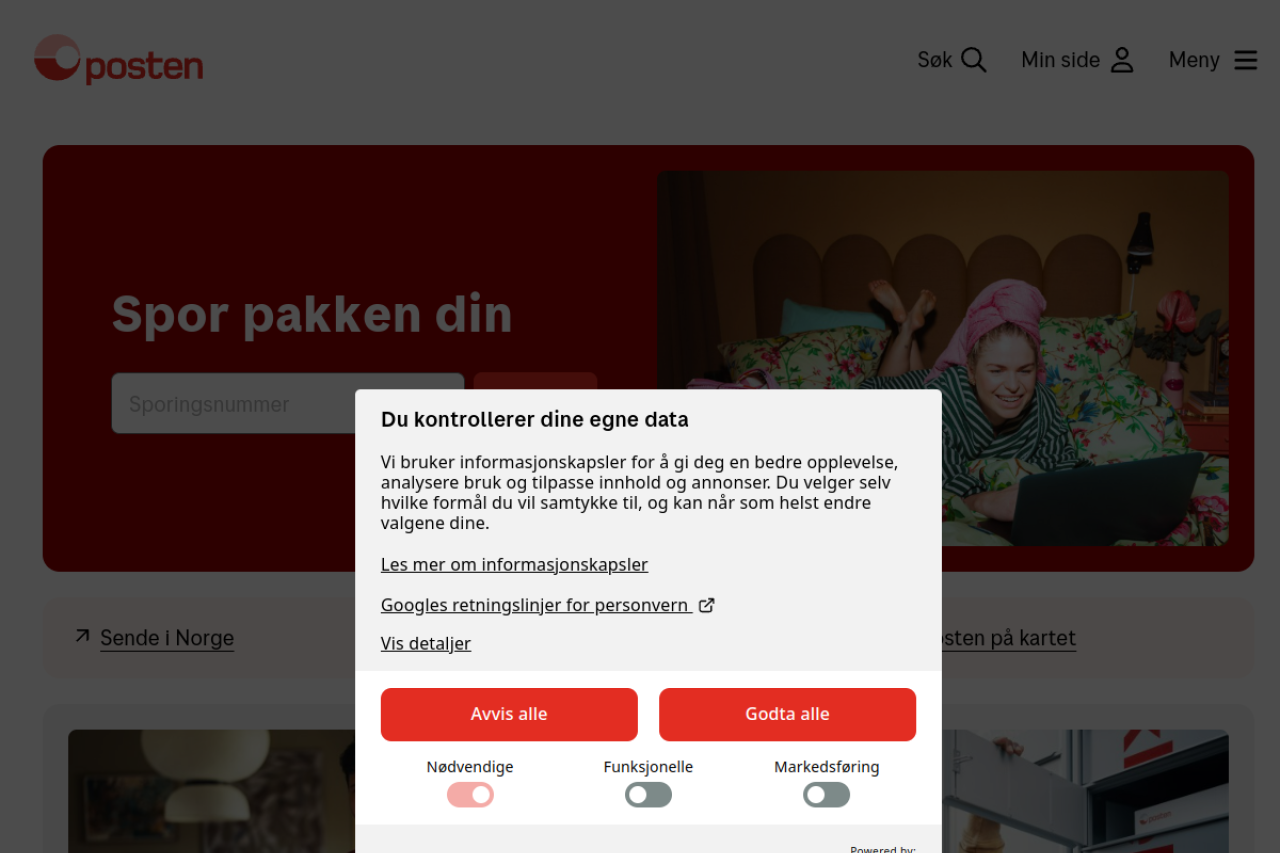Click the Funksjonelle label text
The height and width of the screenshot is (853, 1280).
point(648,767)
